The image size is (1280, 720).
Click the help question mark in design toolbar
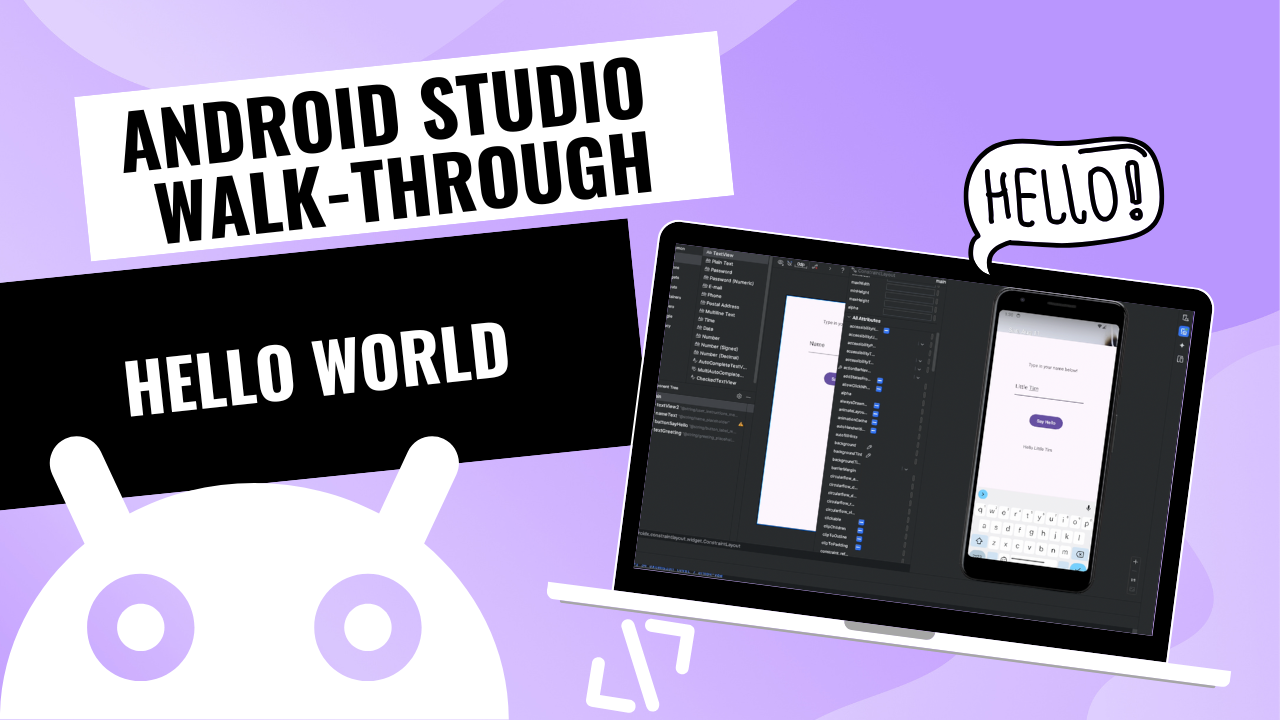pyautogui.click(x=842, y=269)
